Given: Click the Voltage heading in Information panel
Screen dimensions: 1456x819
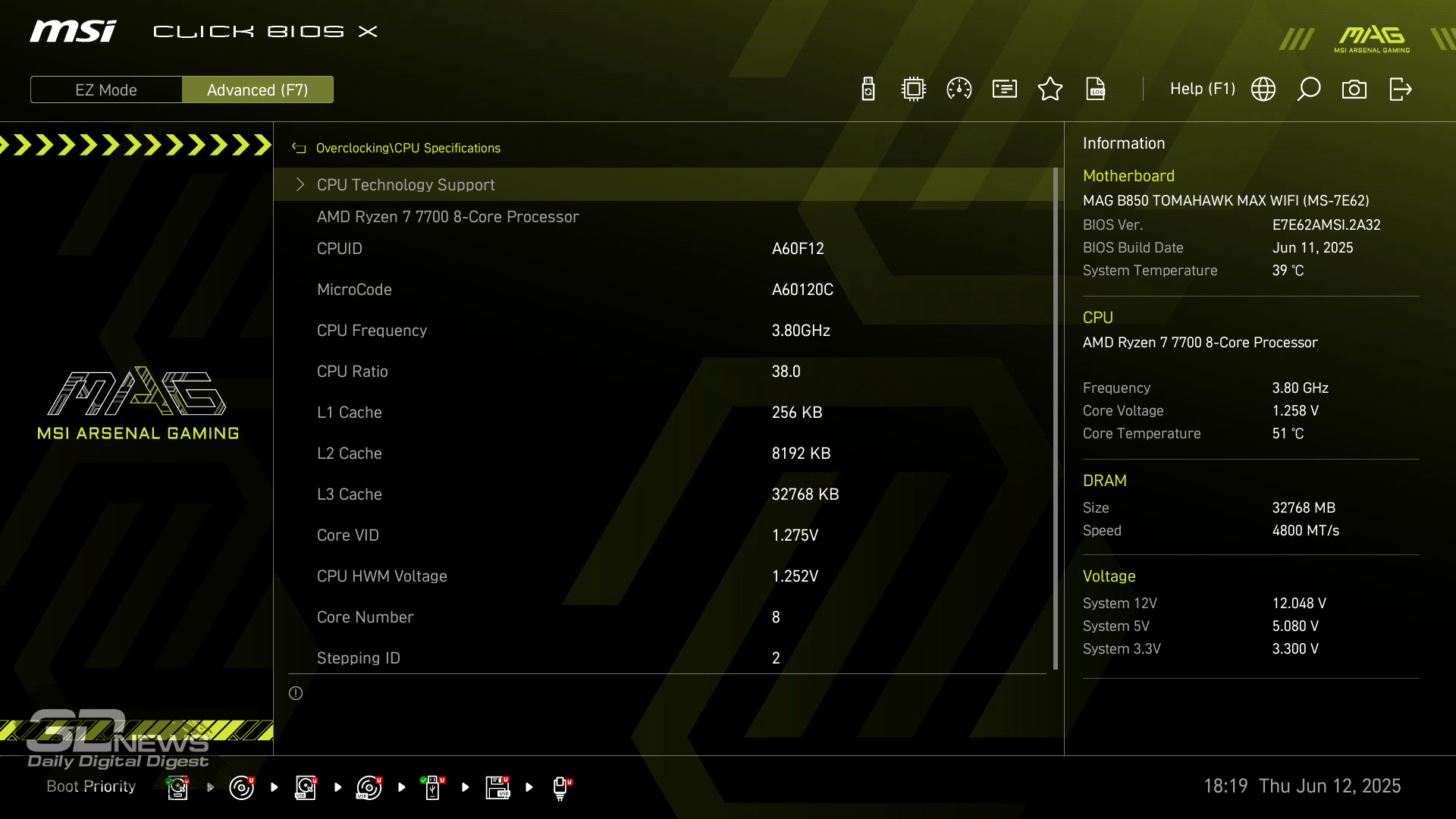Looking at the screenshot, I should [x=1109, y=576].
